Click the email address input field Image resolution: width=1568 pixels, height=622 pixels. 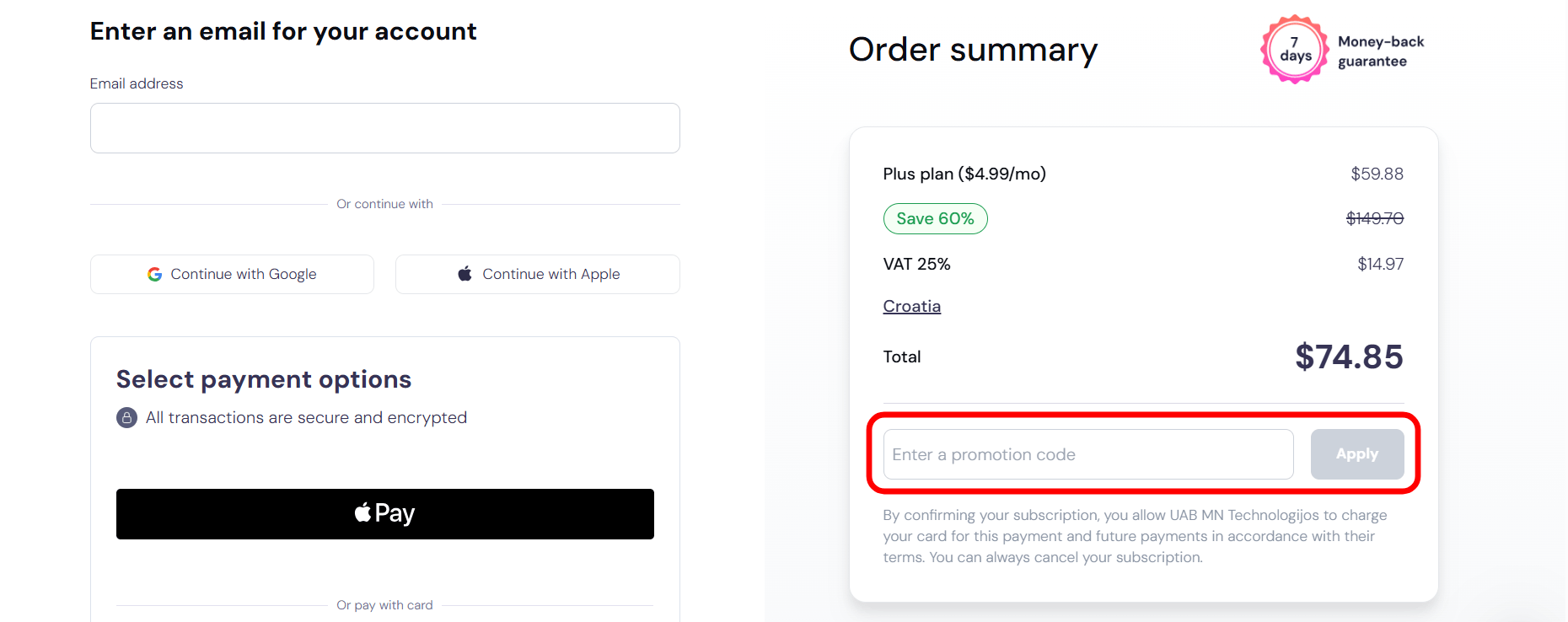click(x=384, y=128)
